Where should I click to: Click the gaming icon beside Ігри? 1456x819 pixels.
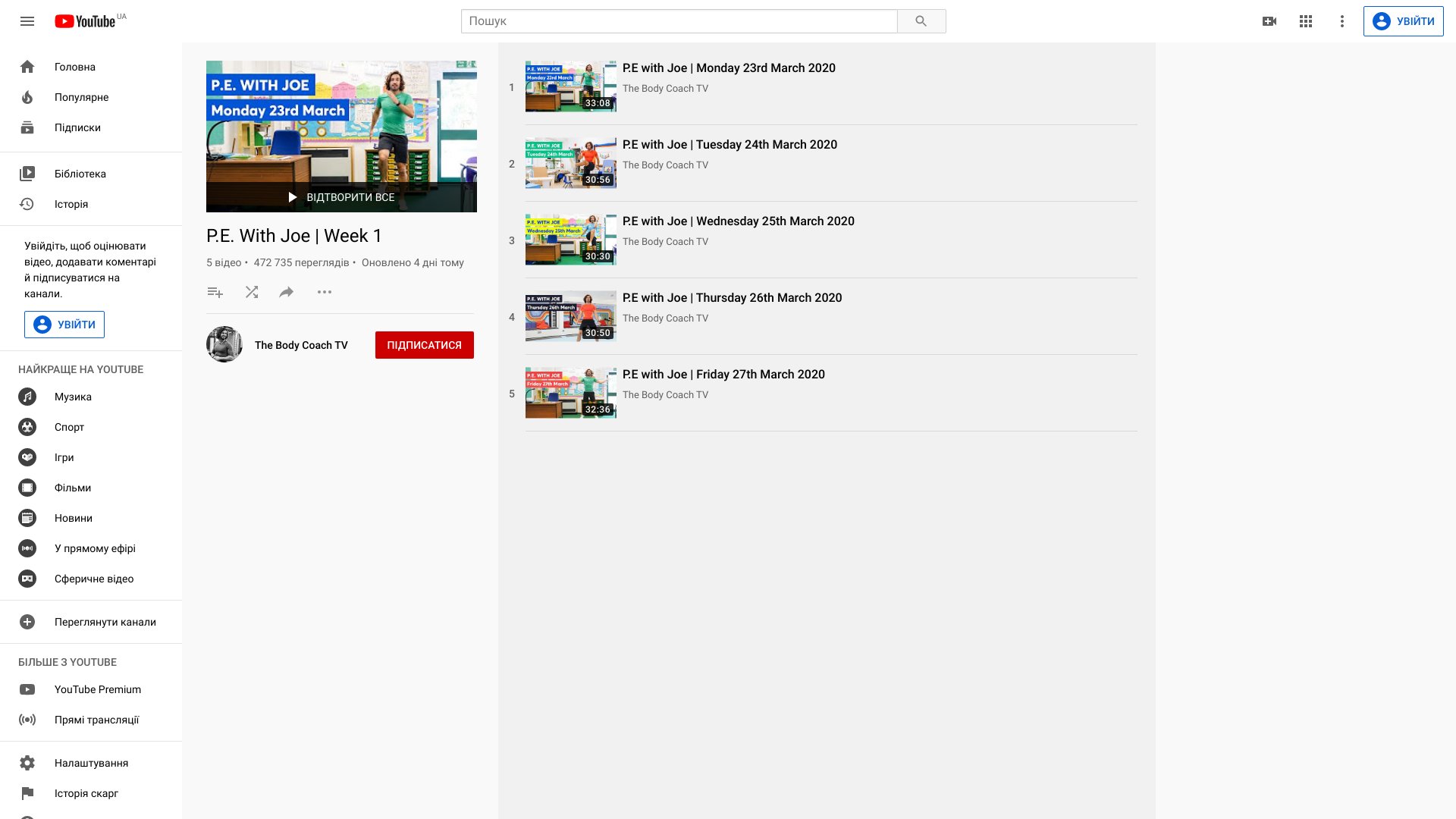[27, 457]
